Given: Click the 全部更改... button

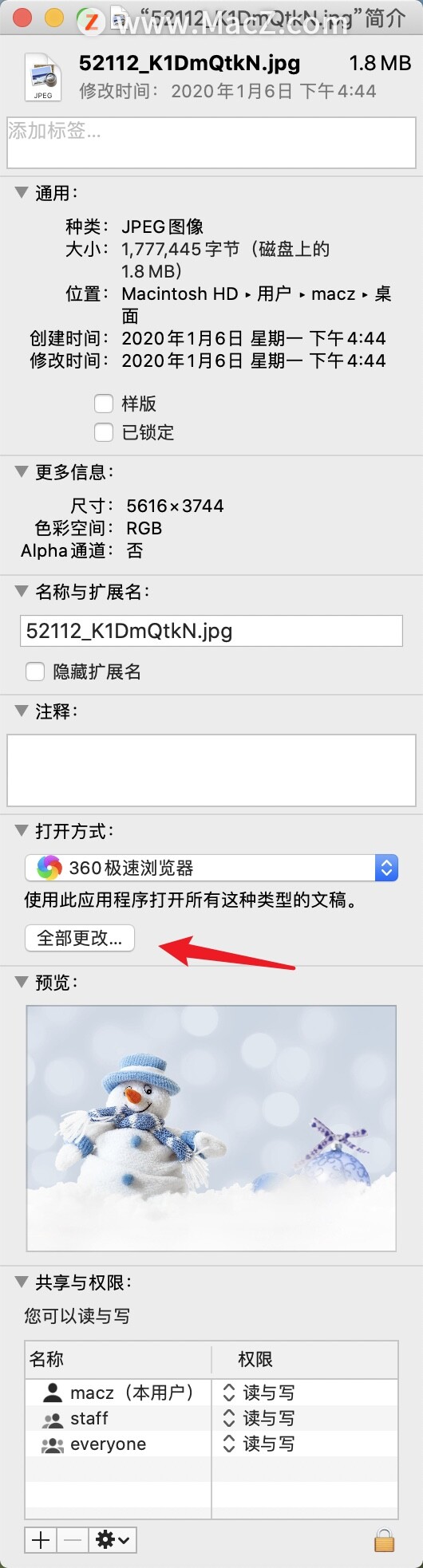Looking at the screenshot, I should click(80, 938).
